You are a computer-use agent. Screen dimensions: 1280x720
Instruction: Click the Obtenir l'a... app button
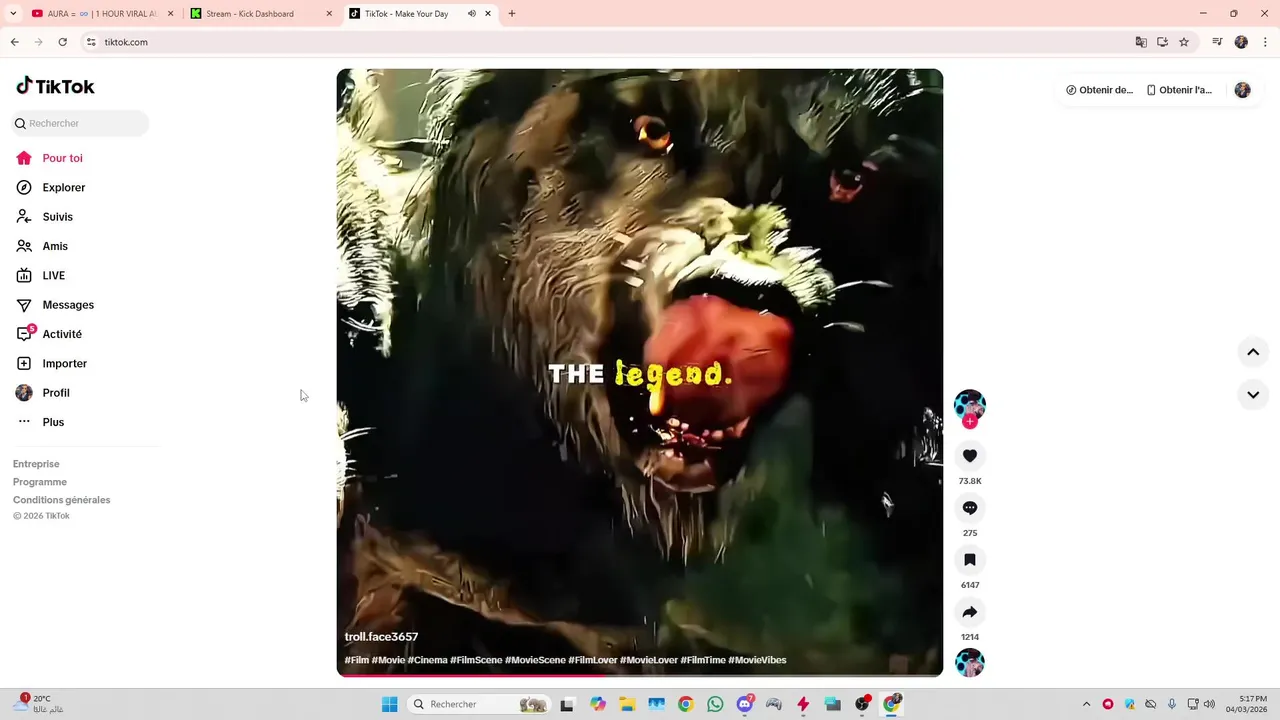pyautogui.click(x=1179, y=90)
